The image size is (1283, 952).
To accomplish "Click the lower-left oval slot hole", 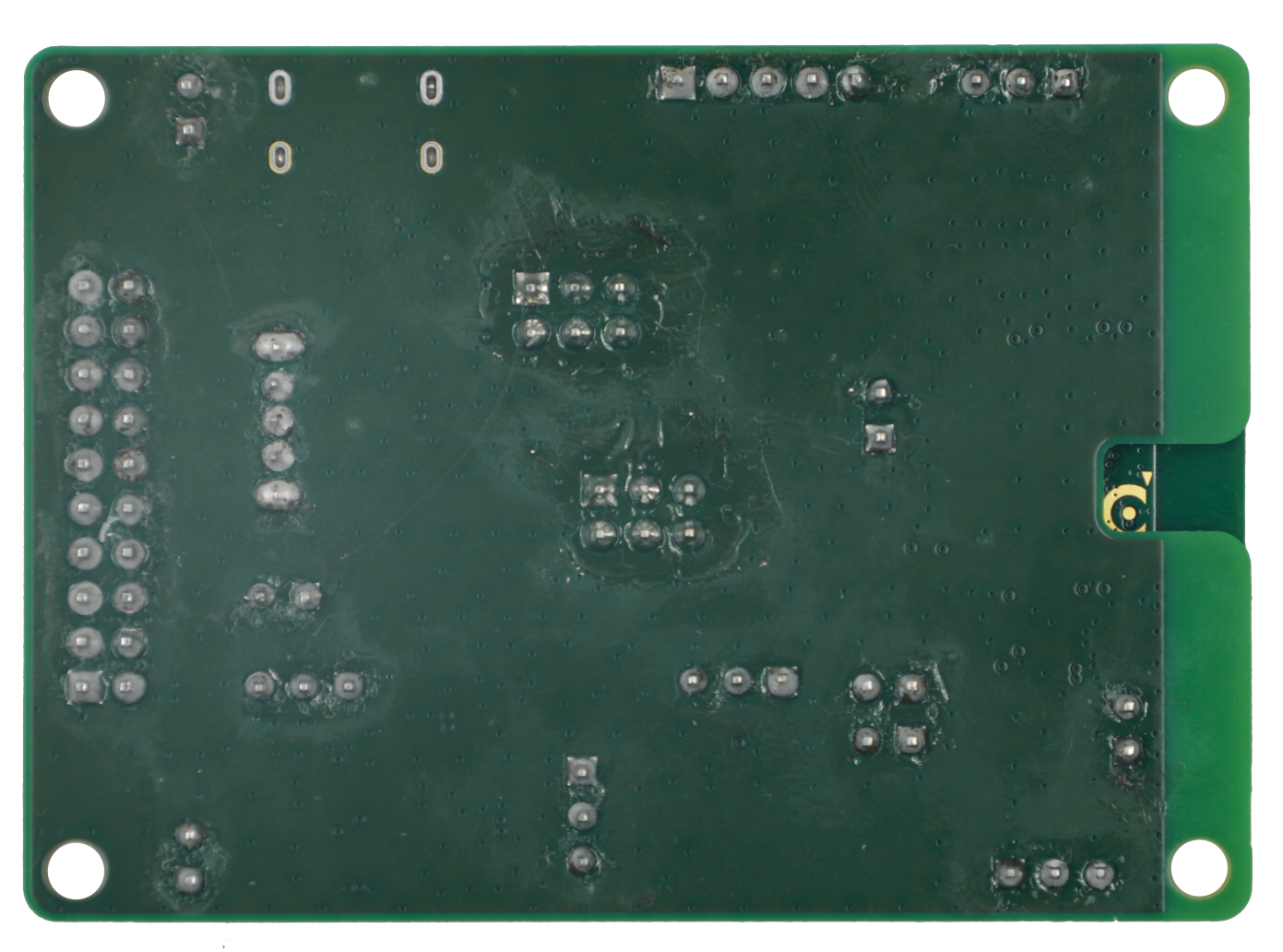I will click(279, 156).
